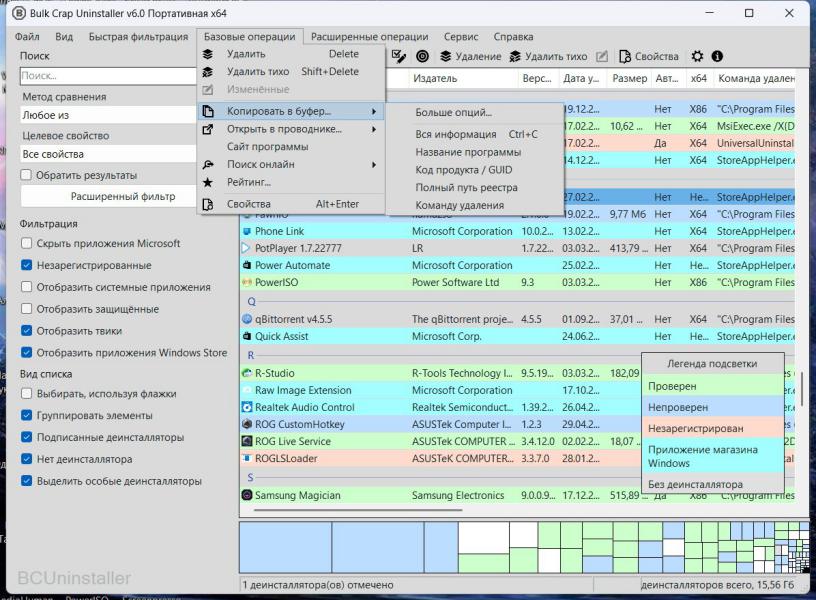Viewport: 816px width, 600px height.
Task: Enable the Скрыть приложения Microsoft checkbox
Action: [27, 243]
